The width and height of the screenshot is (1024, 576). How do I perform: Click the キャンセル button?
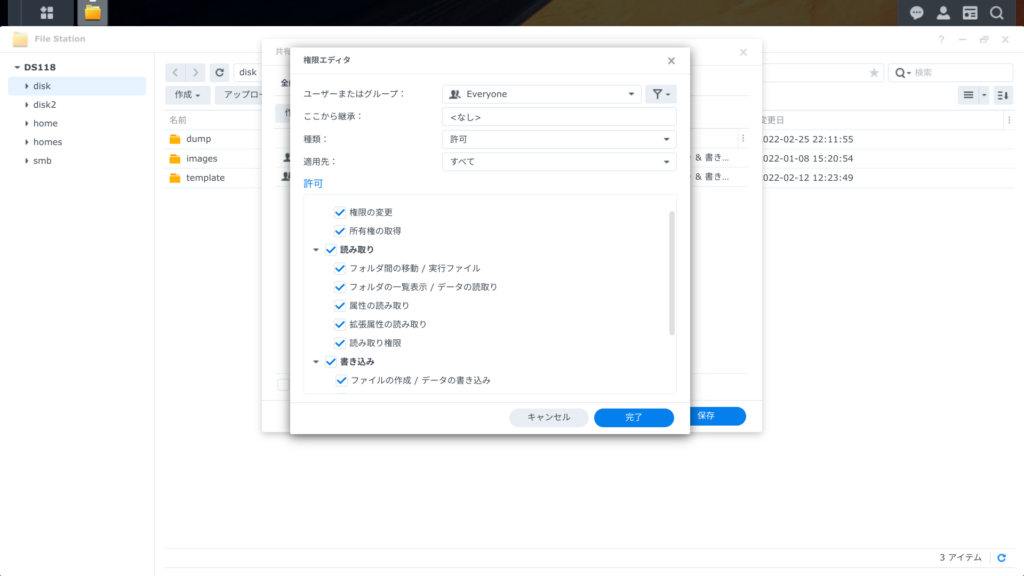(548, 417)
